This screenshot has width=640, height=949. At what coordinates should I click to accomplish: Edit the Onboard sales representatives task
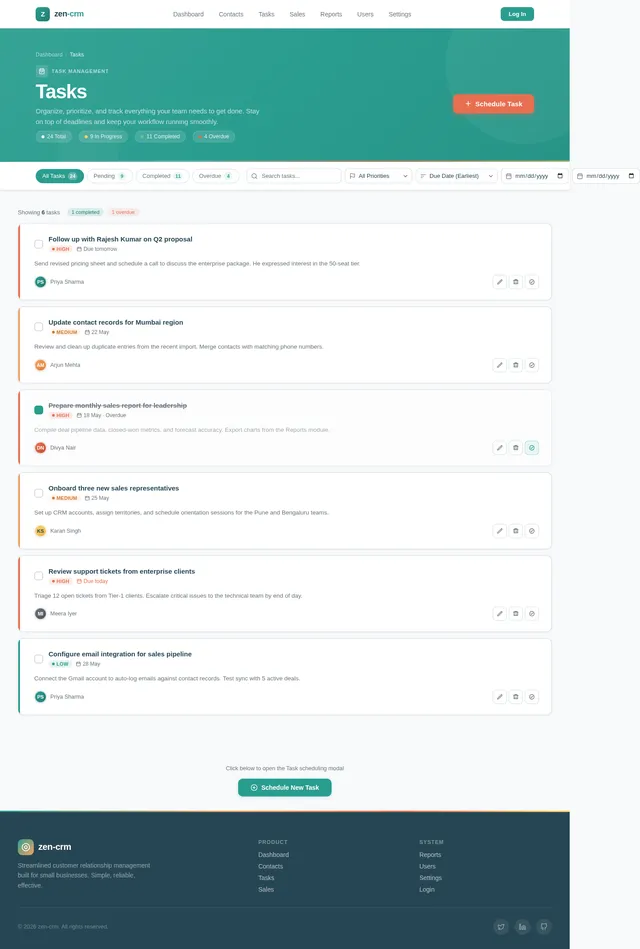[500, 531]
